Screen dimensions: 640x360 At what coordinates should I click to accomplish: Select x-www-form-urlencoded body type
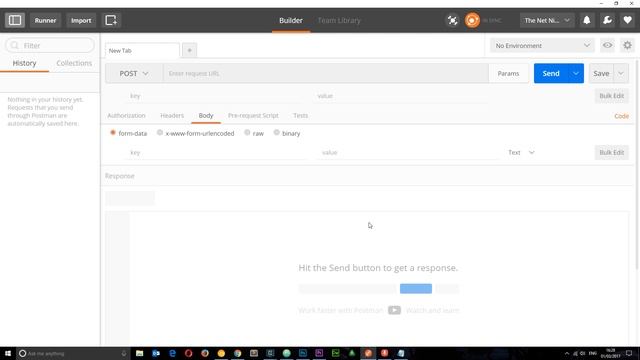point(160,133)
